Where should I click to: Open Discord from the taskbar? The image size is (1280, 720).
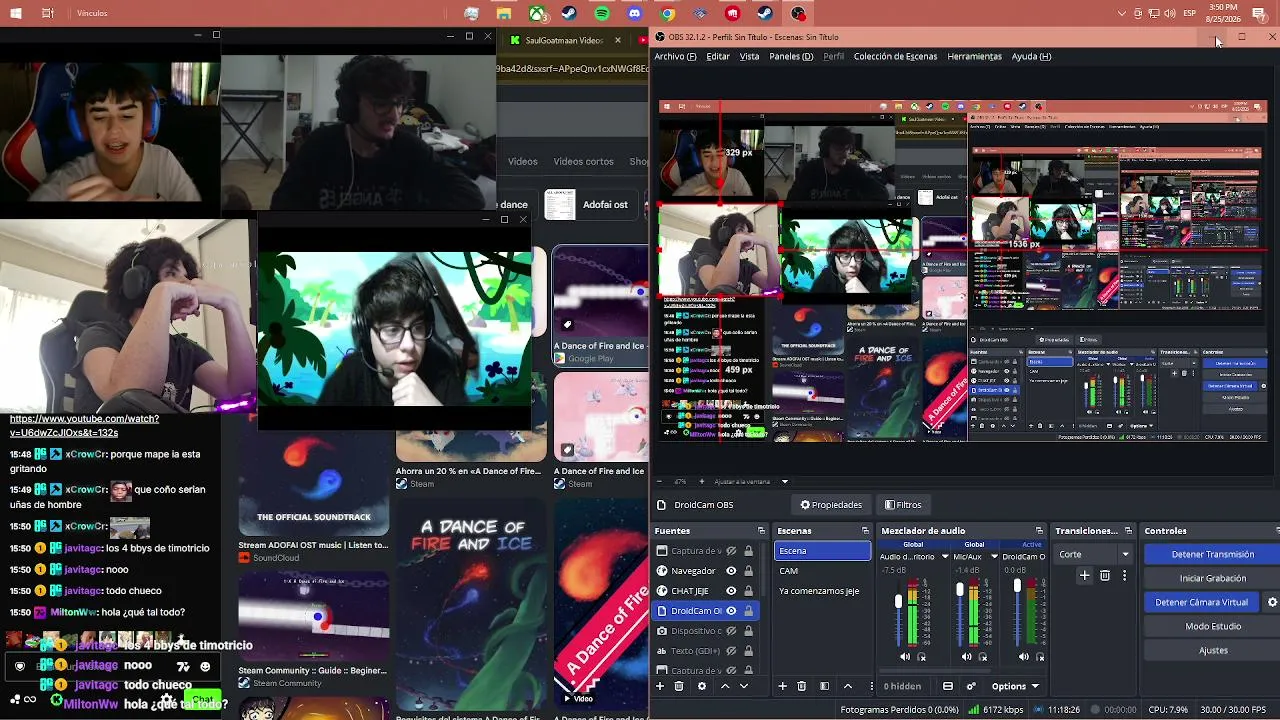click(x=634, y=13)
